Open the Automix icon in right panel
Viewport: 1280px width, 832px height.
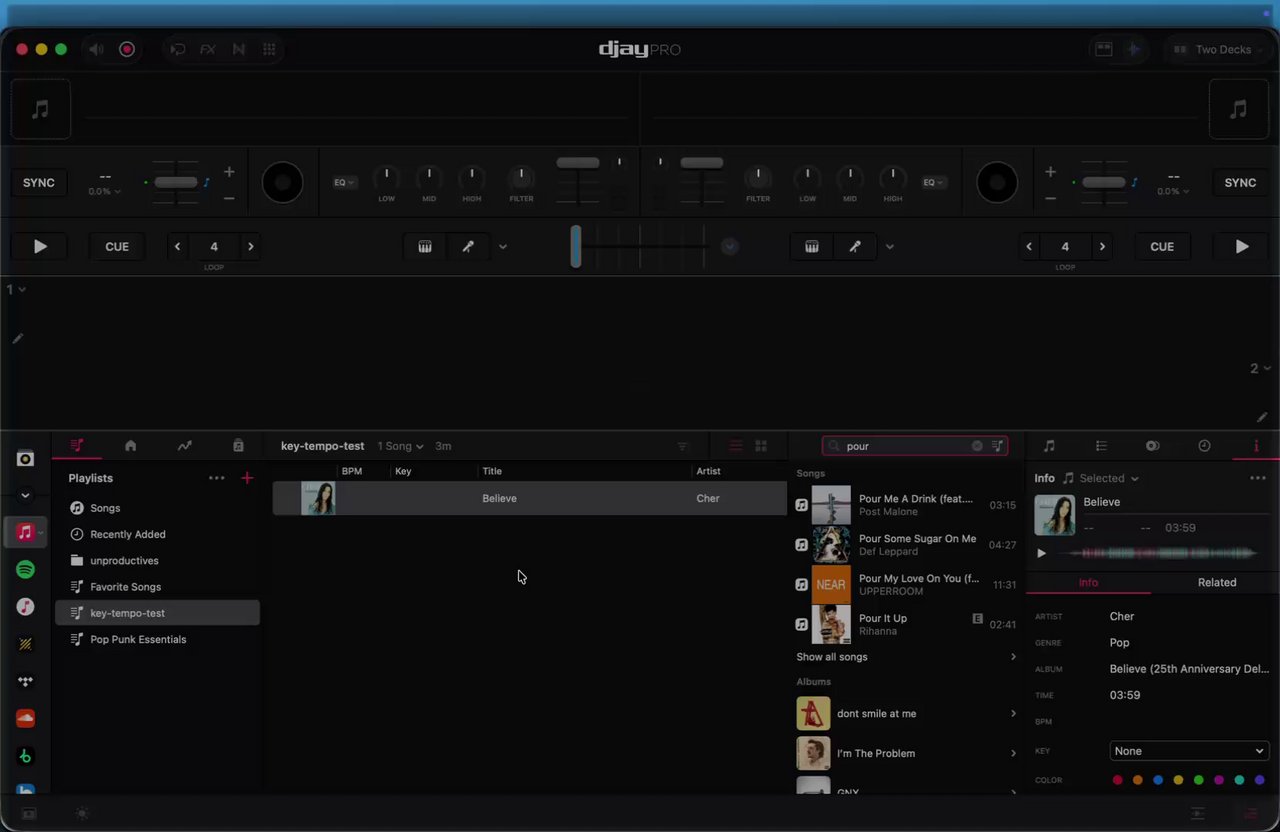tap(1153, 446)
